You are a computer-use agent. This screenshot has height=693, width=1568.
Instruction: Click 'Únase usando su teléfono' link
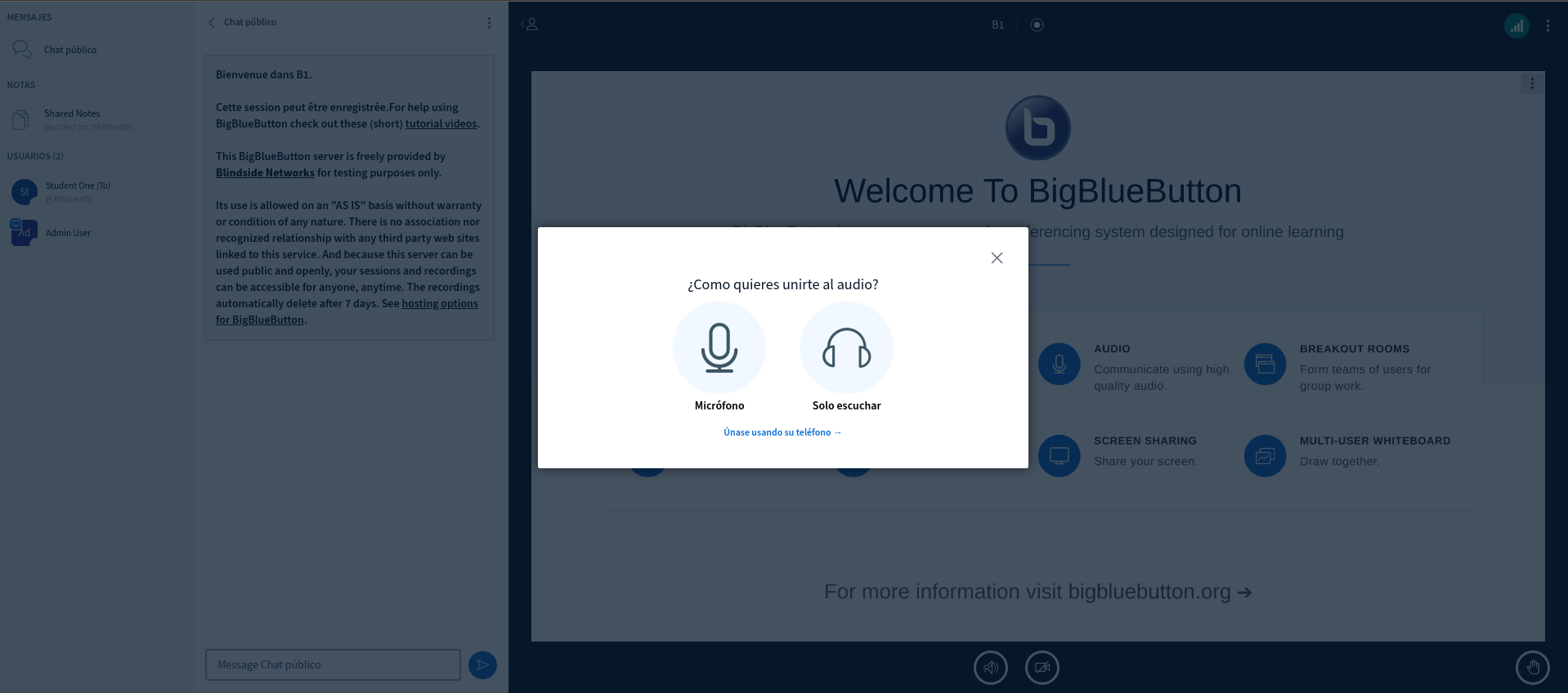point(782,432)
